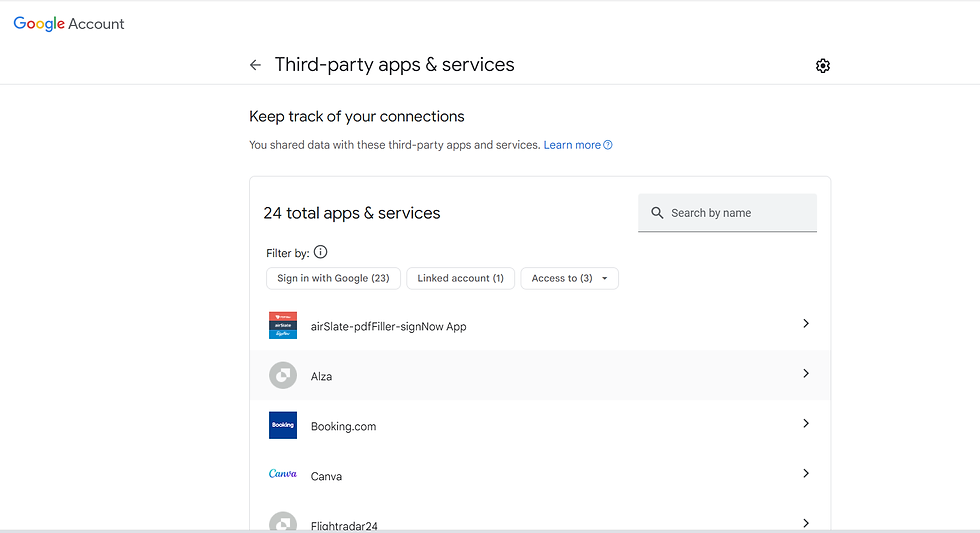Expand the Booking.com row chevron

pos(806,424)
